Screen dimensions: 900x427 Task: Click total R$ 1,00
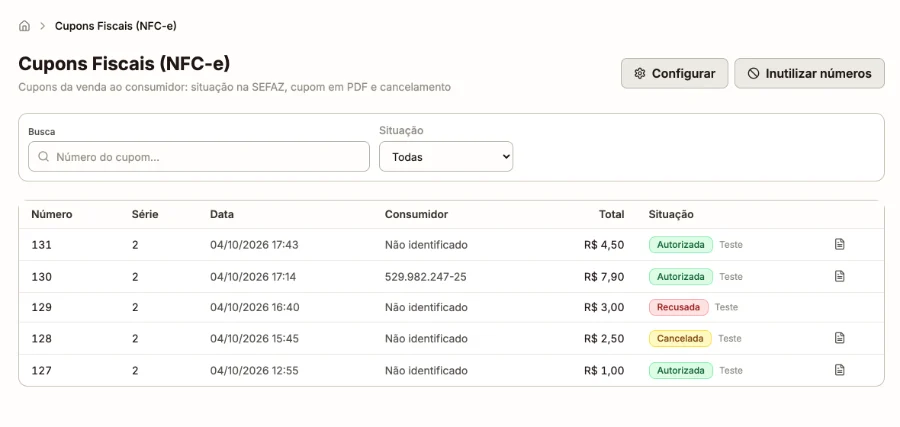(604, 371)
